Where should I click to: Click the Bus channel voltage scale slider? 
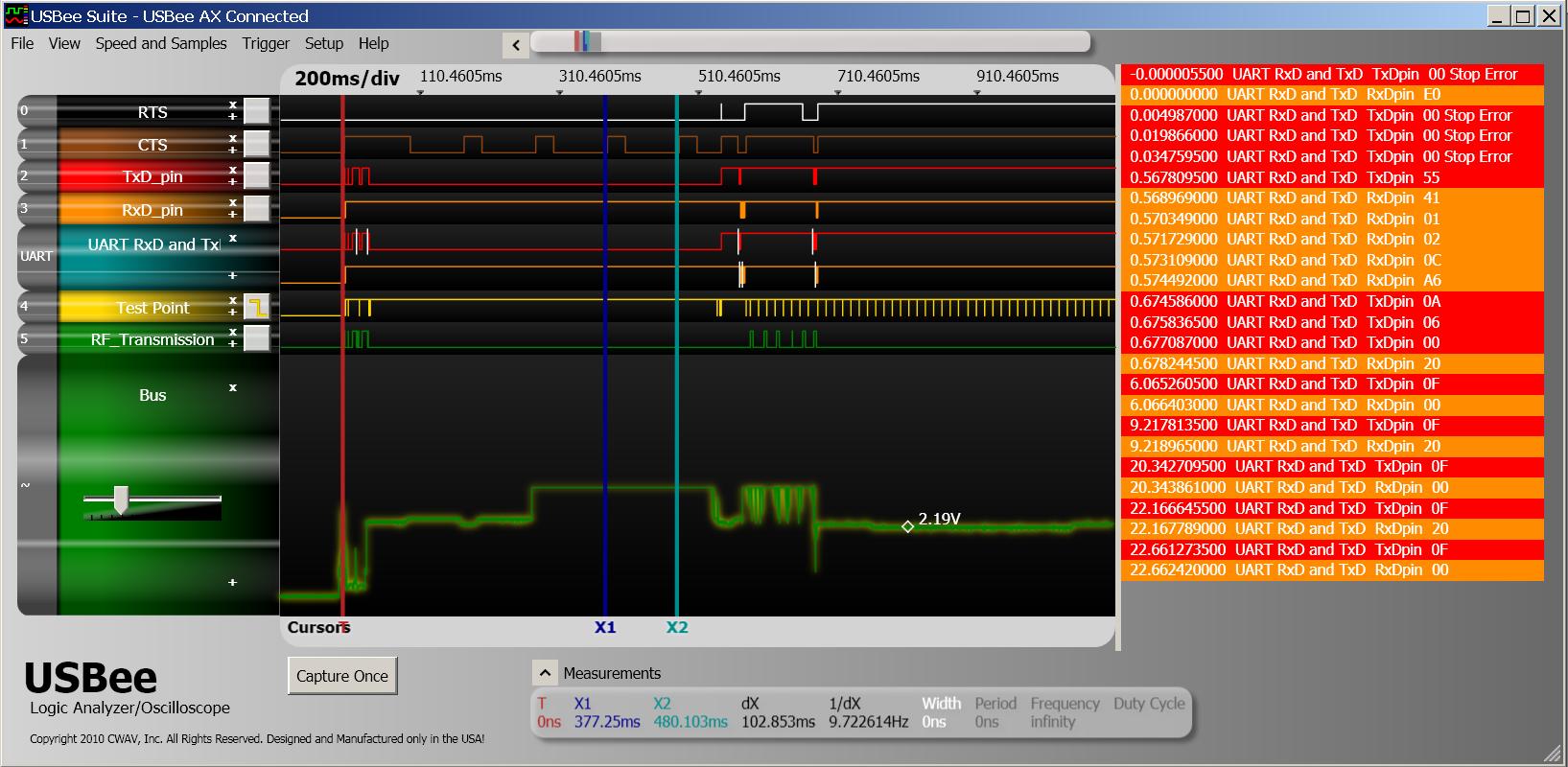[x=121, y=500]
